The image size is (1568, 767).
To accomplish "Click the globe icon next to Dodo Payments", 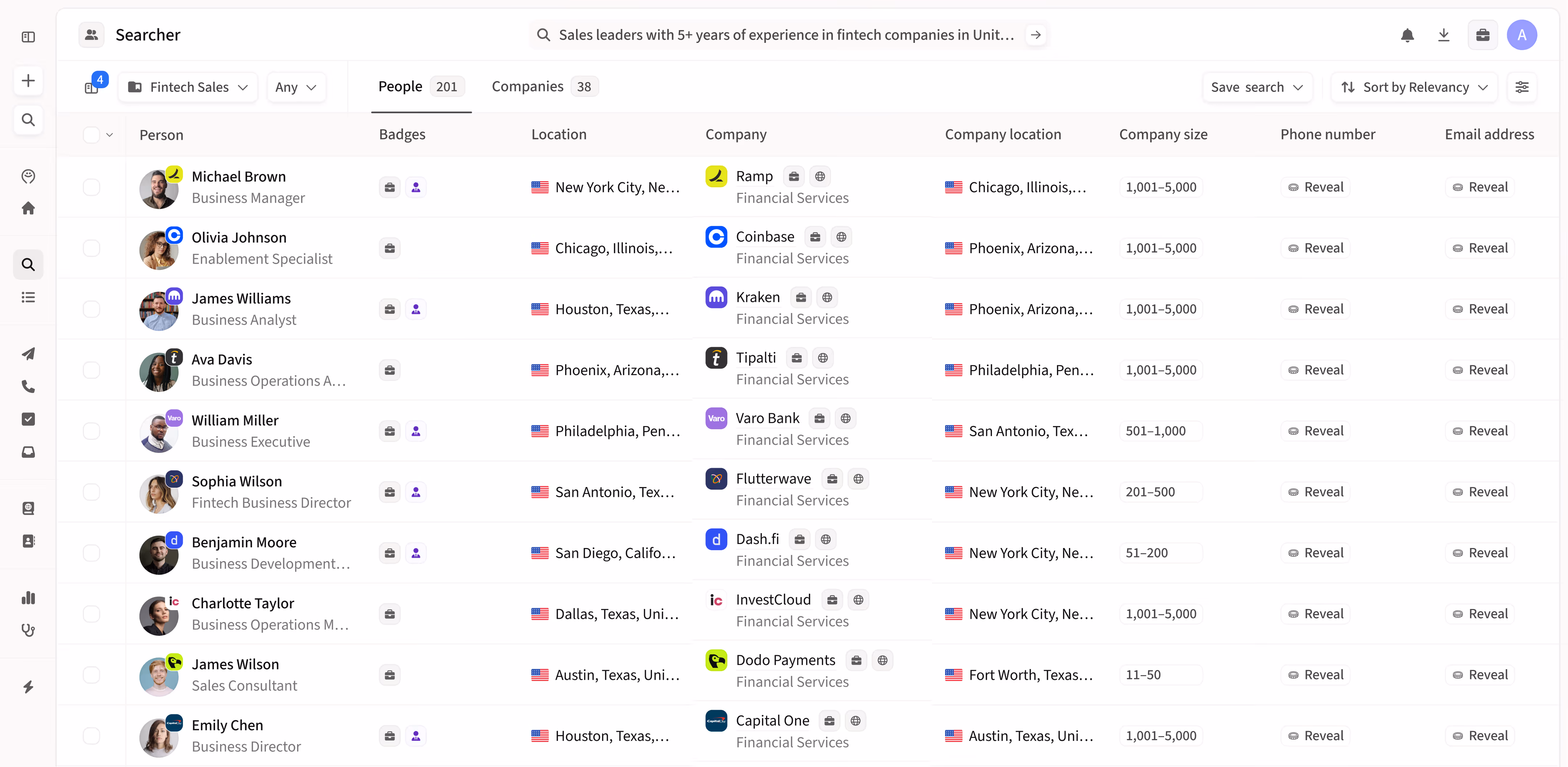I will [x=882, y=661].
